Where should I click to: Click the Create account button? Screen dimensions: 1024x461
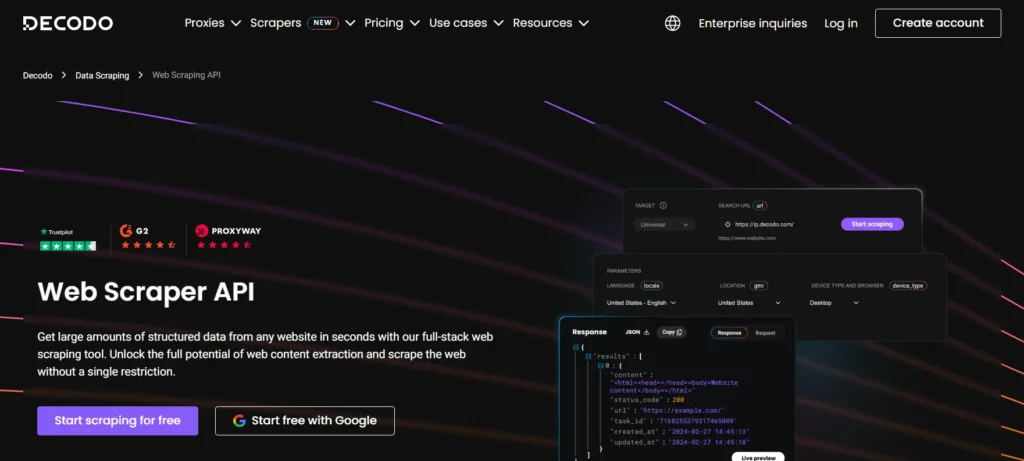[938, 23]
